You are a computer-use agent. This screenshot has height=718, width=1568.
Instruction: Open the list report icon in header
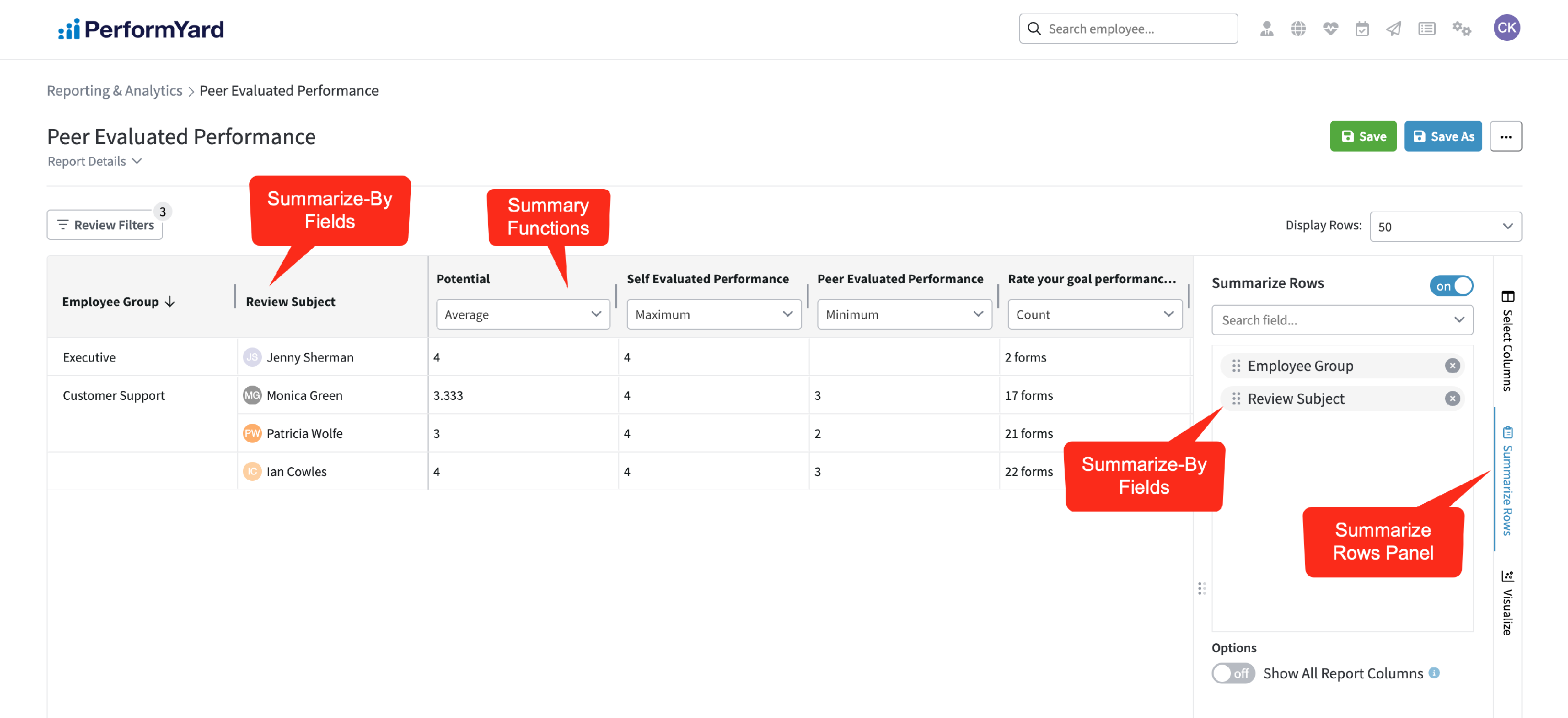pyautogui.click(x=1426, y=29)
